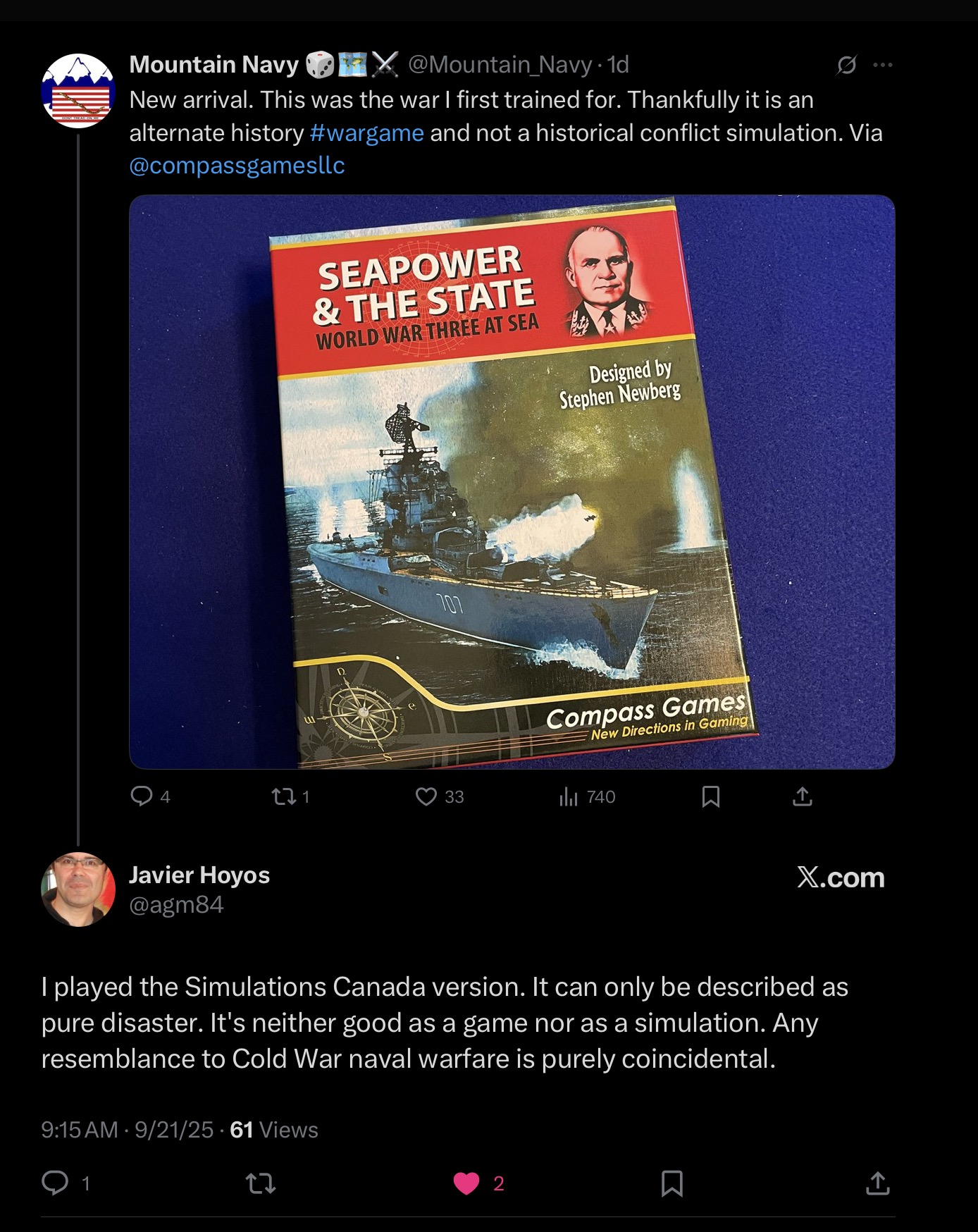
Task: Share Javier Hoyos's reply
Action: click(877, 1183)
